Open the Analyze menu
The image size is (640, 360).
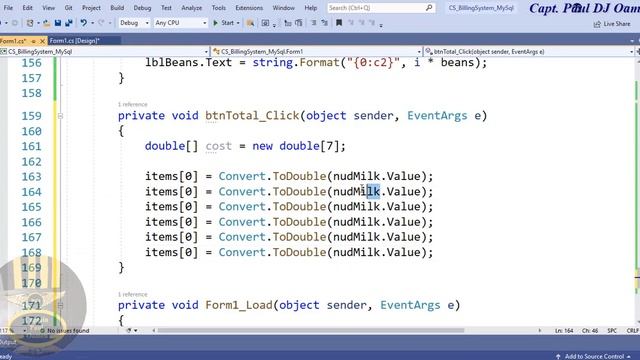point(191,8)
